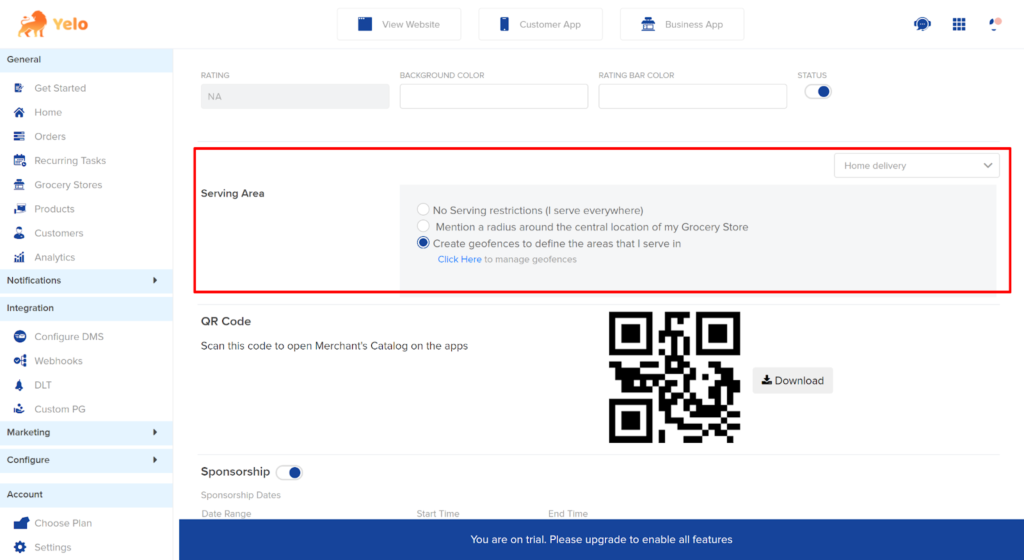Click the Webhooks icon in sidebar

(x=20, y=361)
